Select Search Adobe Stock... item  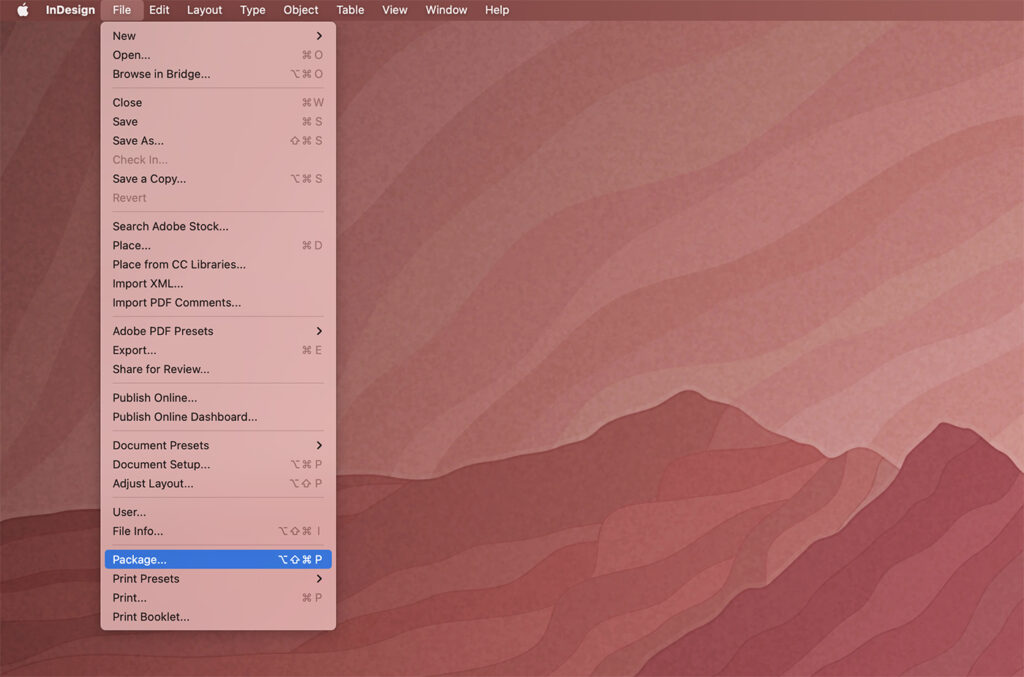(170, 226)
